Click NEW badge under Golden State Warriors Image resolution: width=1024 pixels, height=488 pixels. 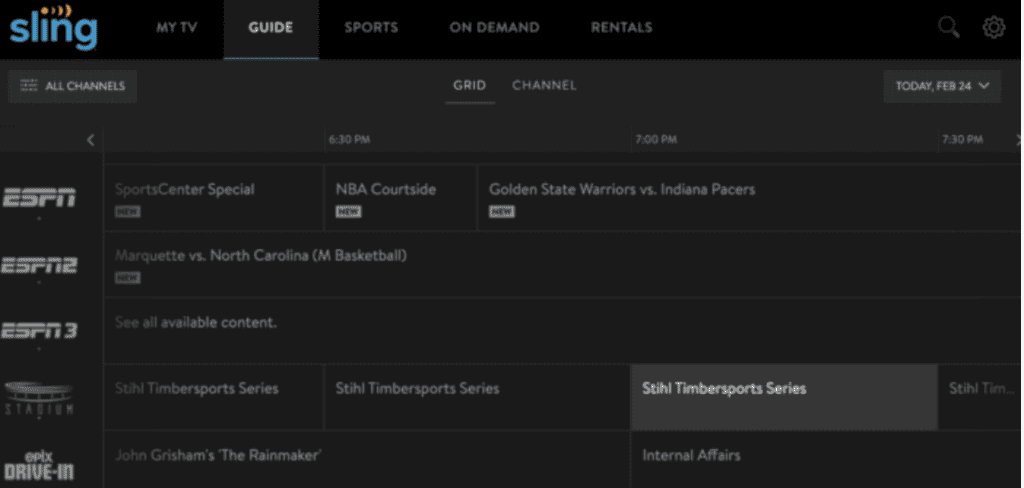point(502,212)
